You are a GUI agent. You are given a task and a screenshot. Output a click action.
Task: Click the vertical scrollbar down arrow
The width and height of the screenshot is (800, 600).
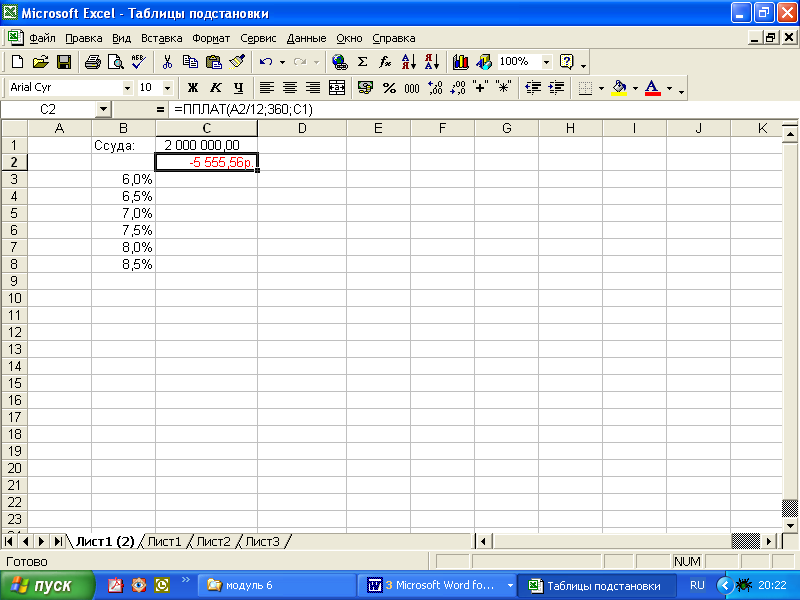point(790,525)
